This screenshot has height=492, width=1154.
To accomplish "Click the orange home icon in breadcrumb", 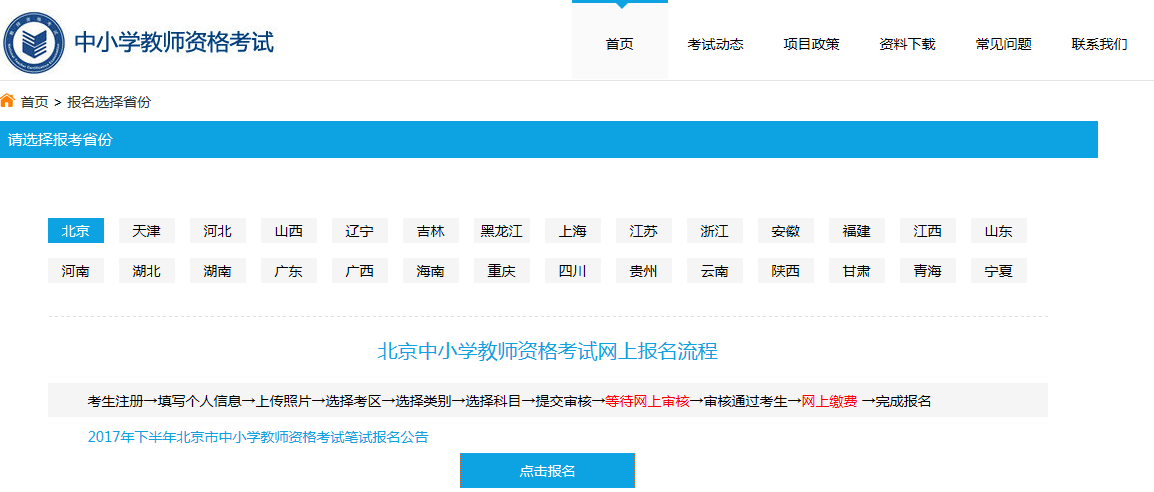I will 8,101.
